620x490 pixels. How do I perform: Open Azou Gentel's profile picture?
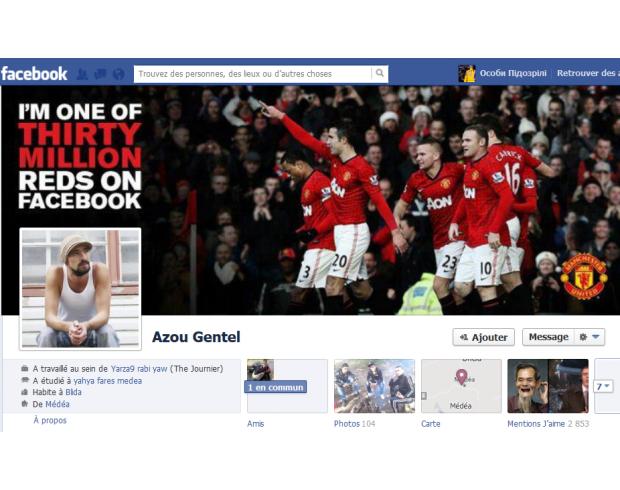[80, 289]
